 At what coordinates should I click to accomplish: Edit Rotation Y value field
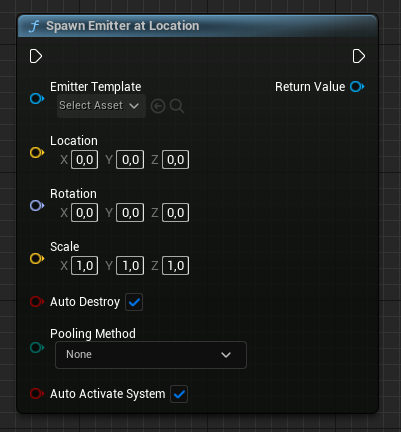coord(130,213)
